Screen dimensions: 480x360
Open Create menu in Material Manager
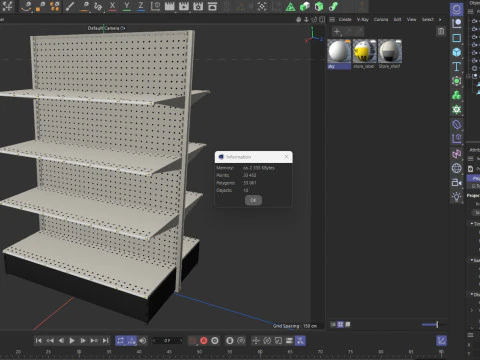[x=345, y=19]
